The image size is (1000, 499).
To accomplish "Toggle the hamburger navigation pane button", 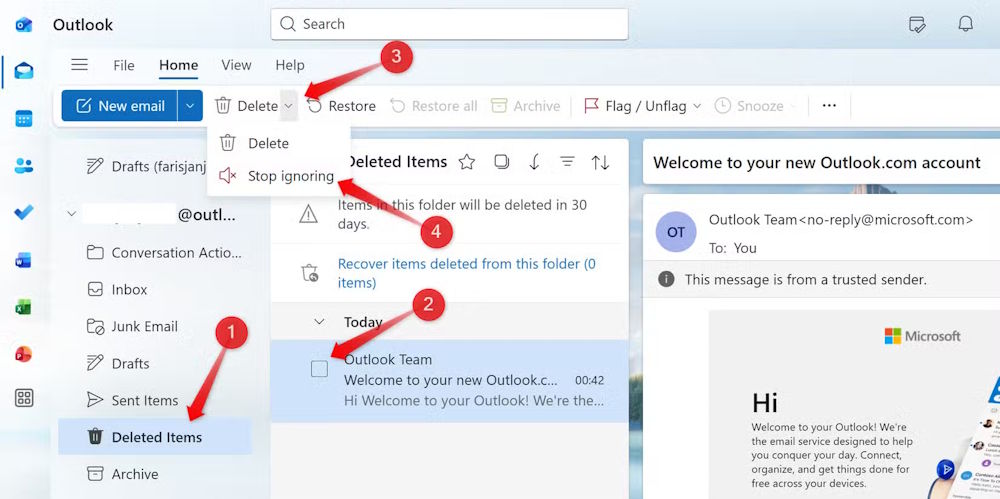I will (80, 65).
